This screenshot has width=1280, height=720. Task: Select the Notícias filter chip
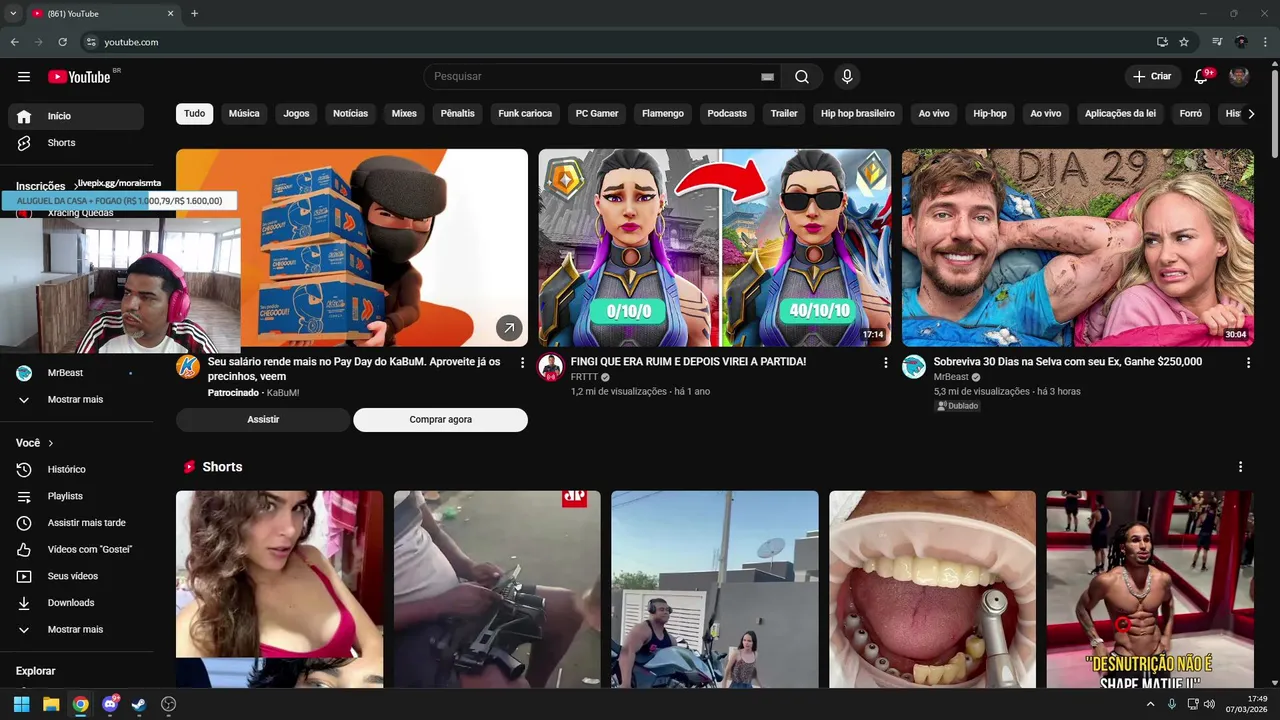pyautogui.click(x=351, y=114)
